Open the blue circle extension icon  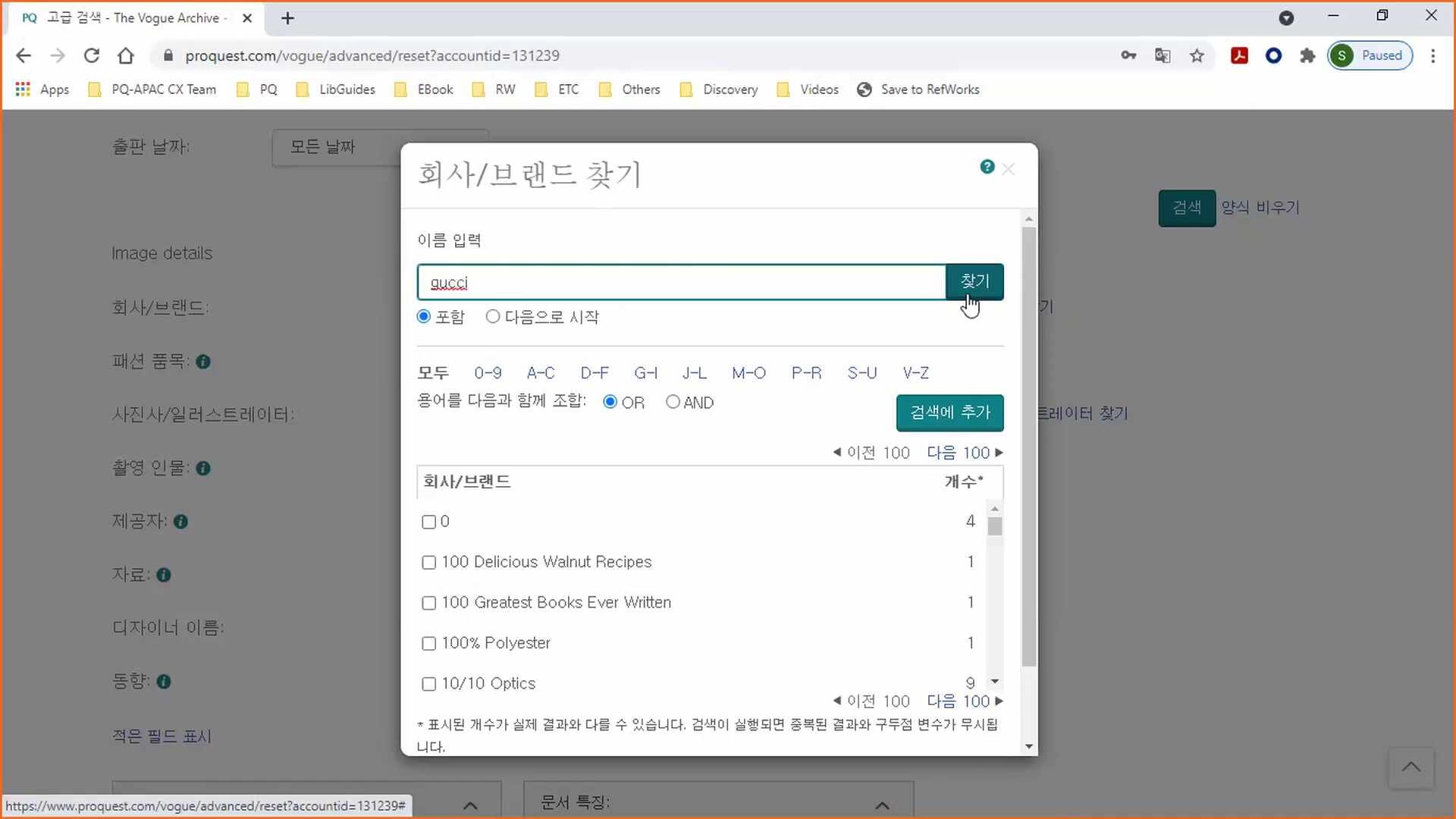pos(1274,55)
